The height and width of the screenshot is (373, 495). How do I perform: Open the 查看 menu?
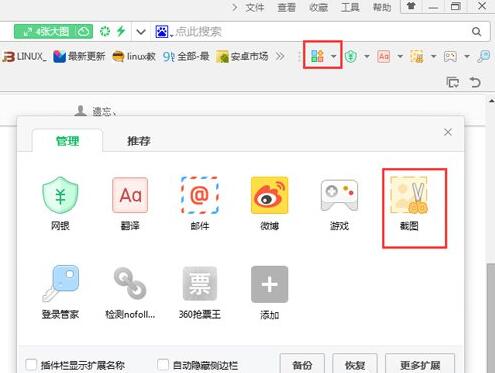[287, 7]
